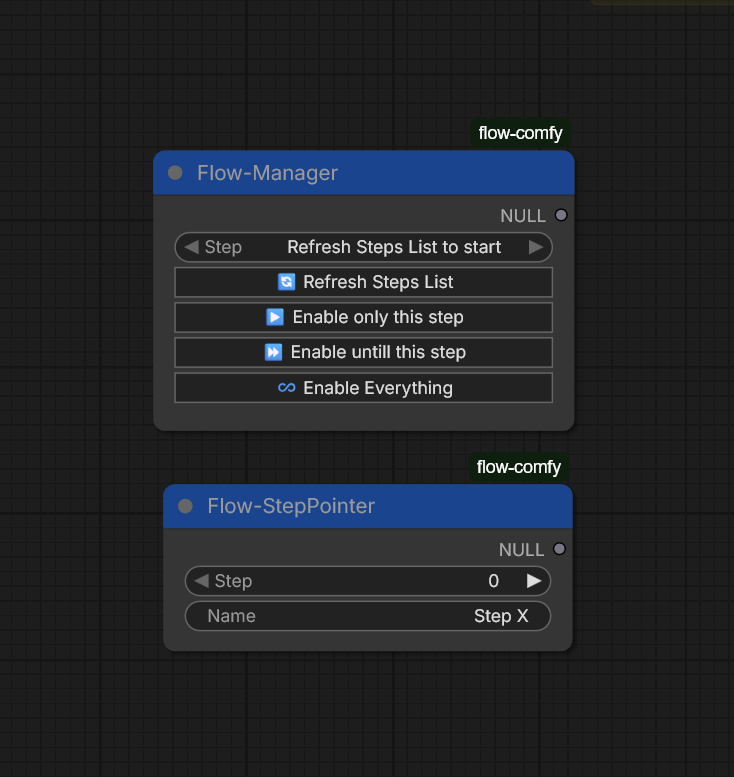Click the NULL output label on Flow-Manager
Viewport: 734px width, 777px height.
(x=523, y=216)
